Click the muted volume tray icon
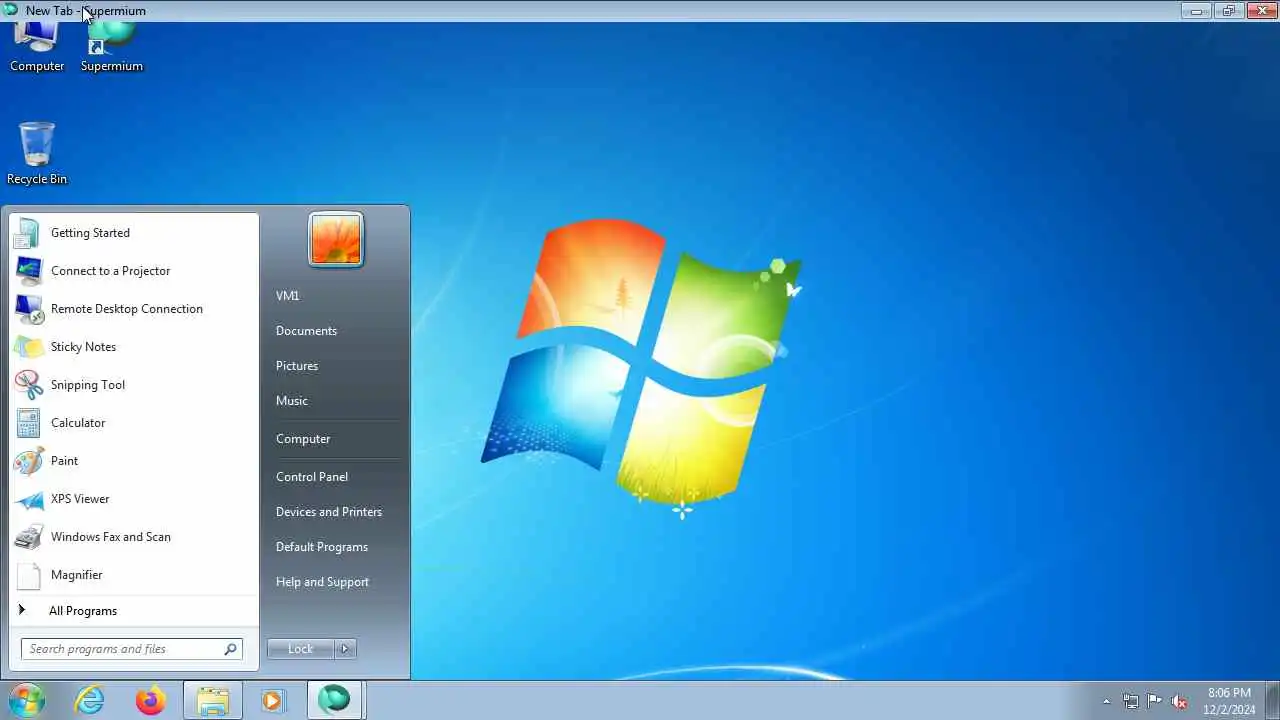 [x=1180, y=701]
